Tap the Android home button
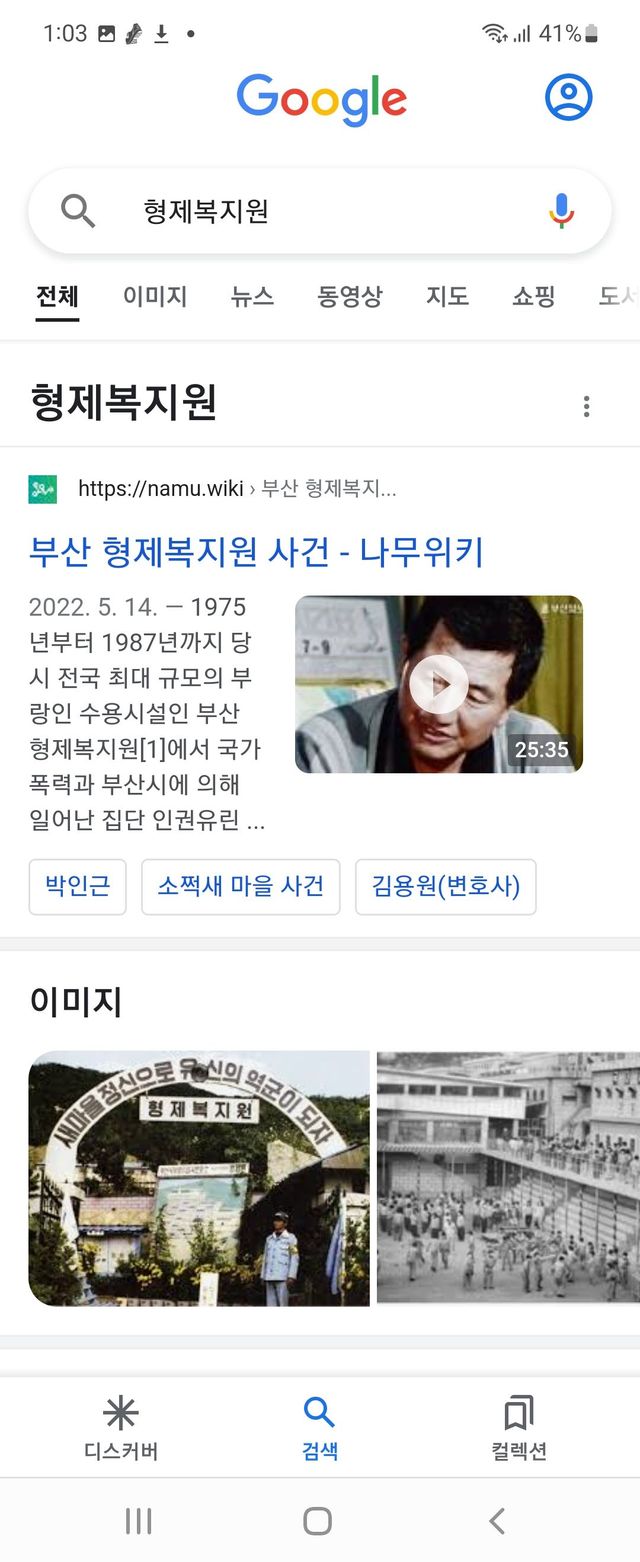The height and width of the screenshot is (1562, 640). 317,1521
